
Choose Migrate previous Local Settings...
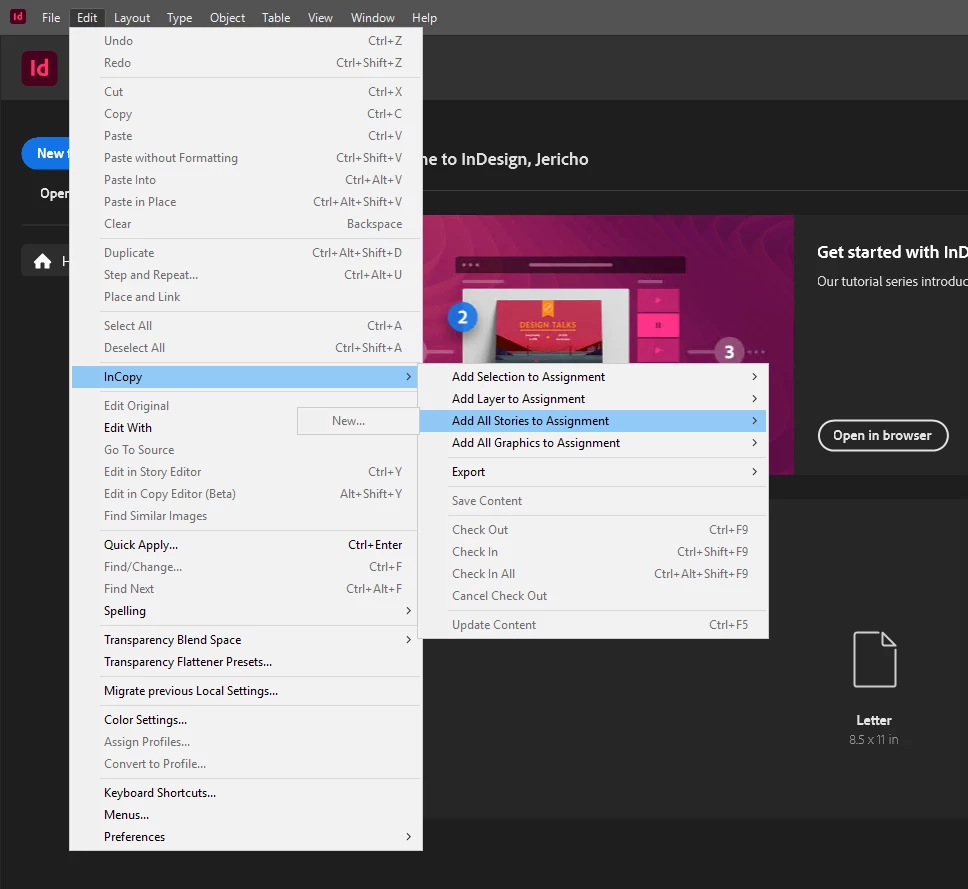pos(245,691)
